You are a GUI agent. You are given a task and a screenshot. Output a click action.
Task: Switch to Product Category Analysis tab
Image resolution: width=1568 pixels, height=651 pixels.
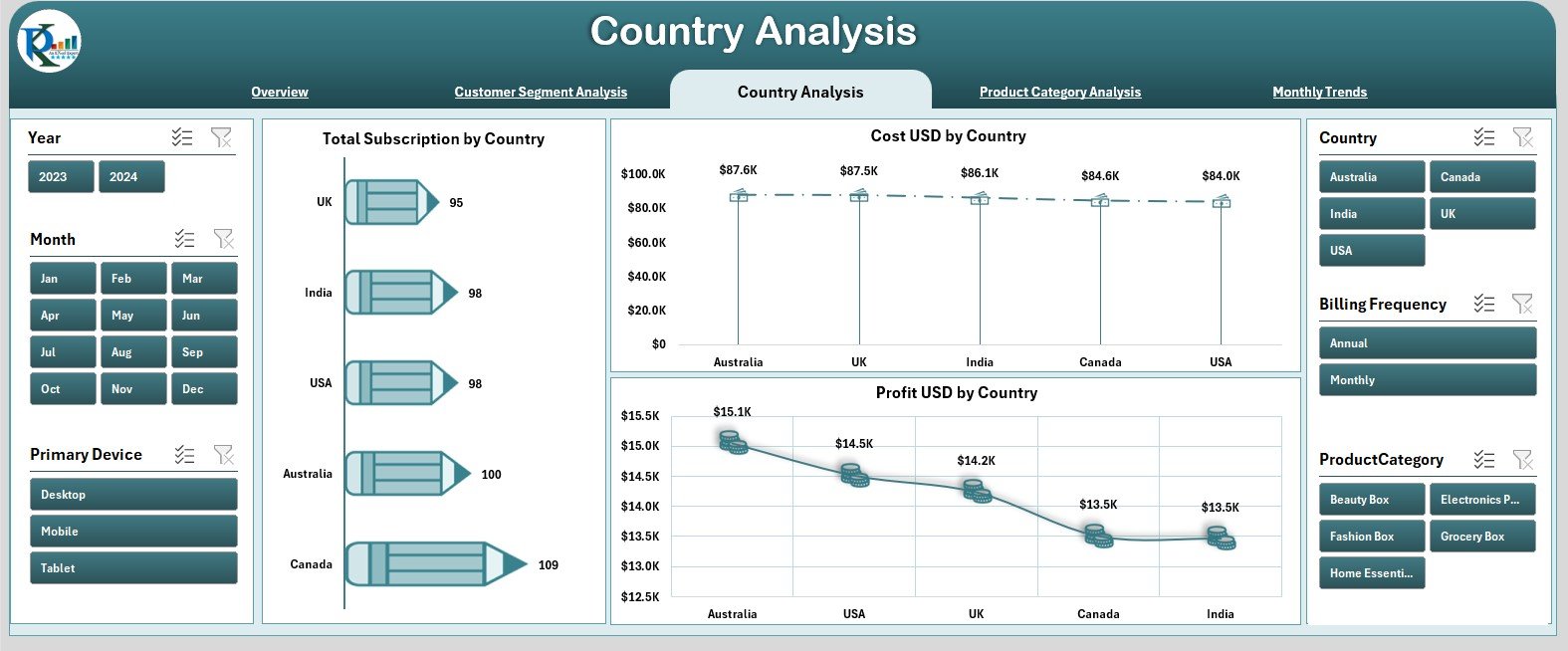pos(1059,92)
